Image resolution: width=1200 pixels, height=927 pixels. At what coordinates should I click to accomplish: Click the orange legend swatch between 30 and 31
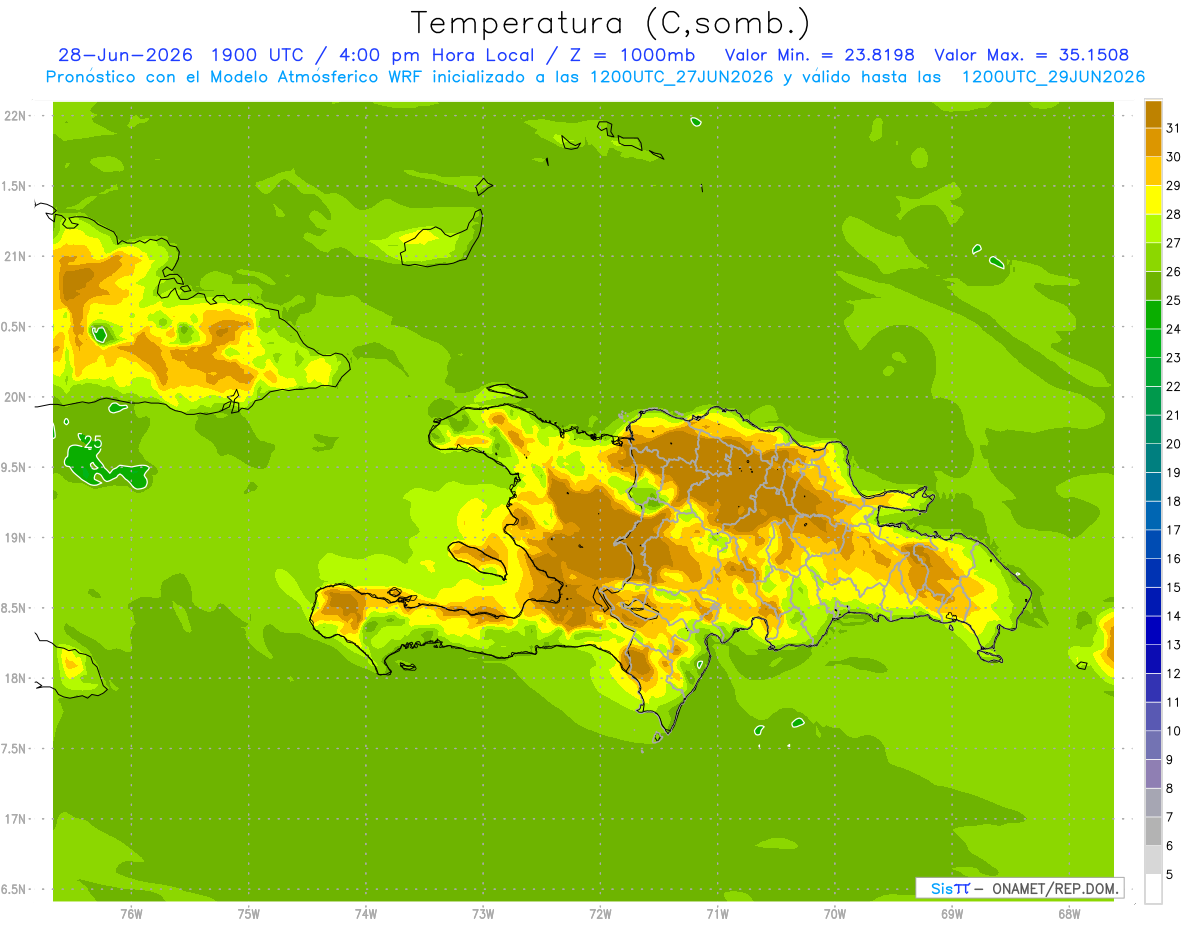click(x=1153, y=143)
